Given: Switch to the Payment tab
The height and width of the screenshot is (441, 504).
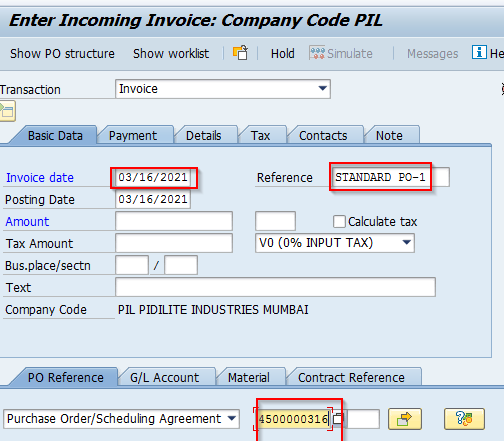Looking at the screenshot, I should pos(133,136).
